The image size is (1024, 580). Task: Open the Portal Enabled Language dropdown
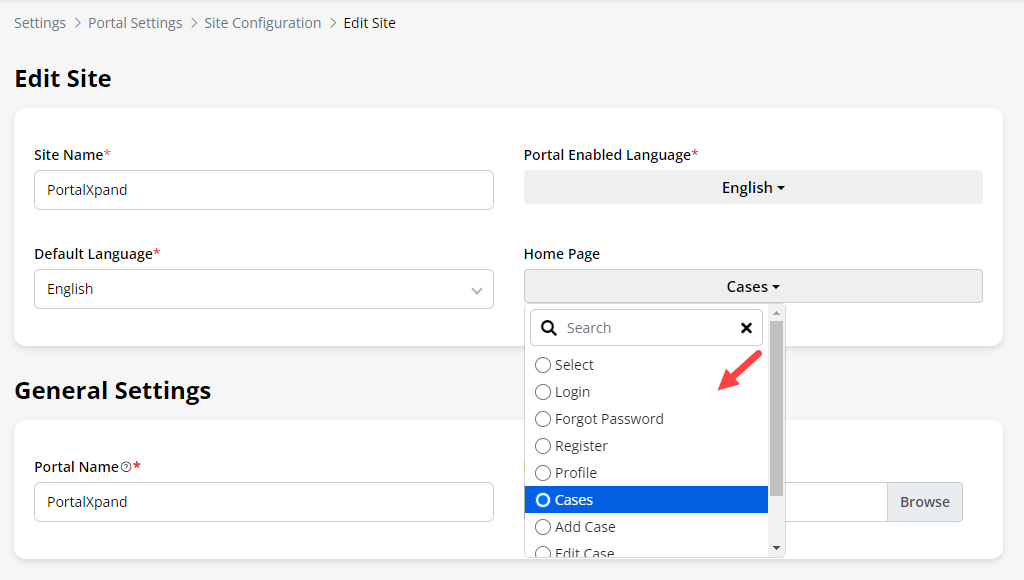753,187
